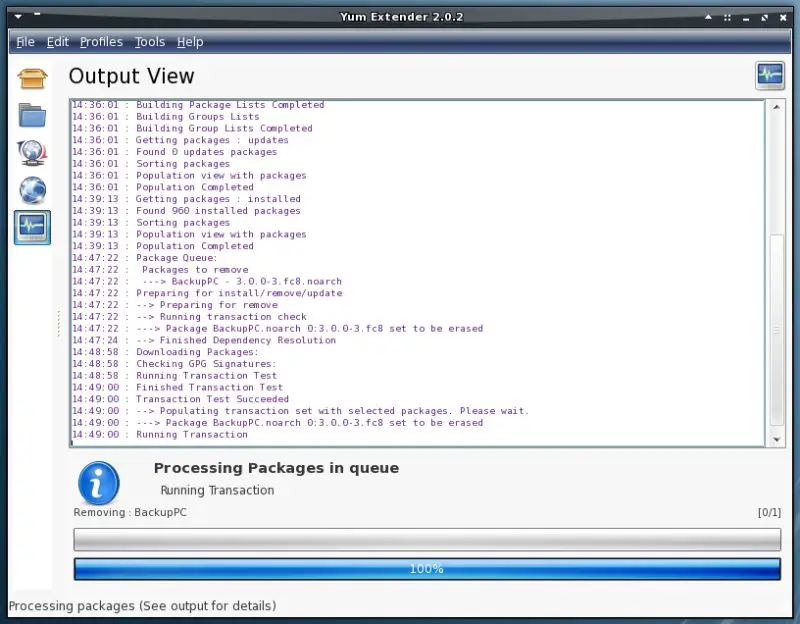Viewport: 800px width, 624px height.
Task: Open the Groups view folder icon
Action: 32,115
